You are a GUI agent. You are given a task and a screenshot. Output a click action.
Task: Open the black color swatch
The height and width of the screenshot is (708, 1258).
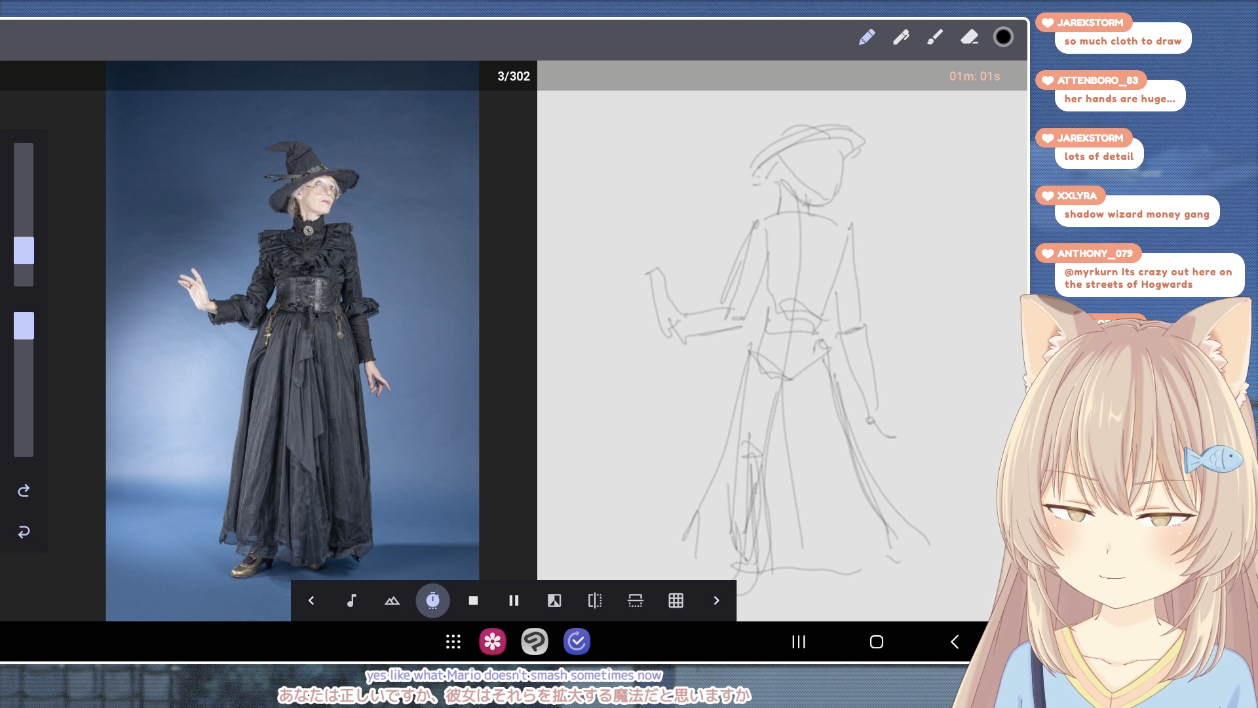[1003, 37]
